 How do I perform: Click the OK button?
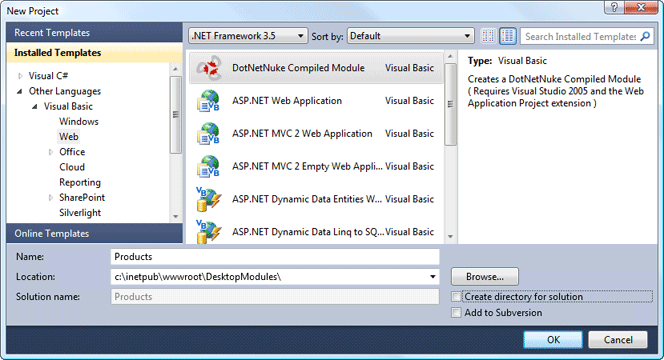tap(553, 340)
